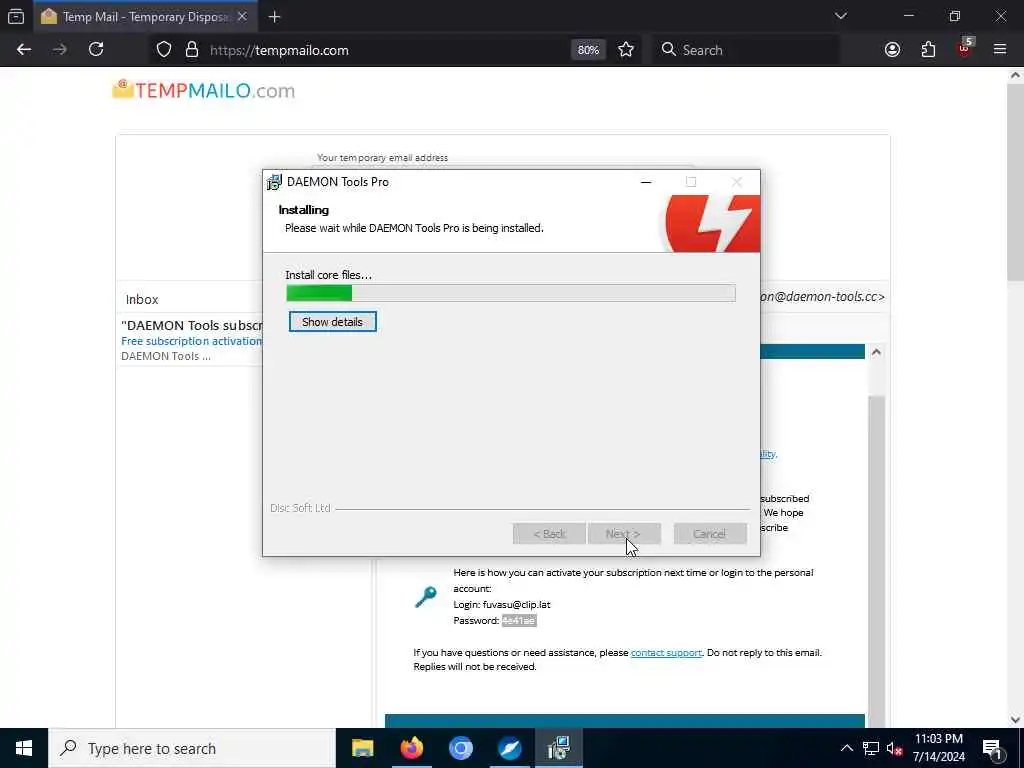Open the Windows Start menu
Image resolution: width=1024 pixels, height=768 pixels.
tap(24, 748)
